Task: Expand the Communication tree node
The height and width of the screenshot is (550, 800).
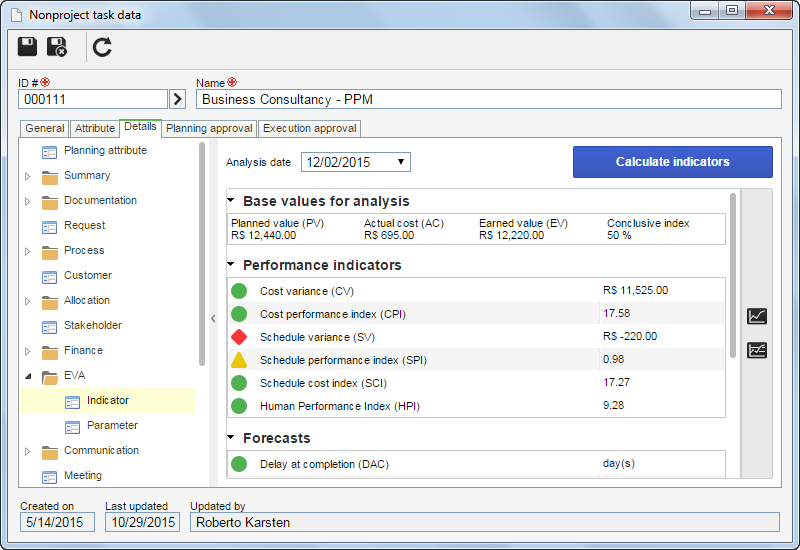Action: pos(28,451)
